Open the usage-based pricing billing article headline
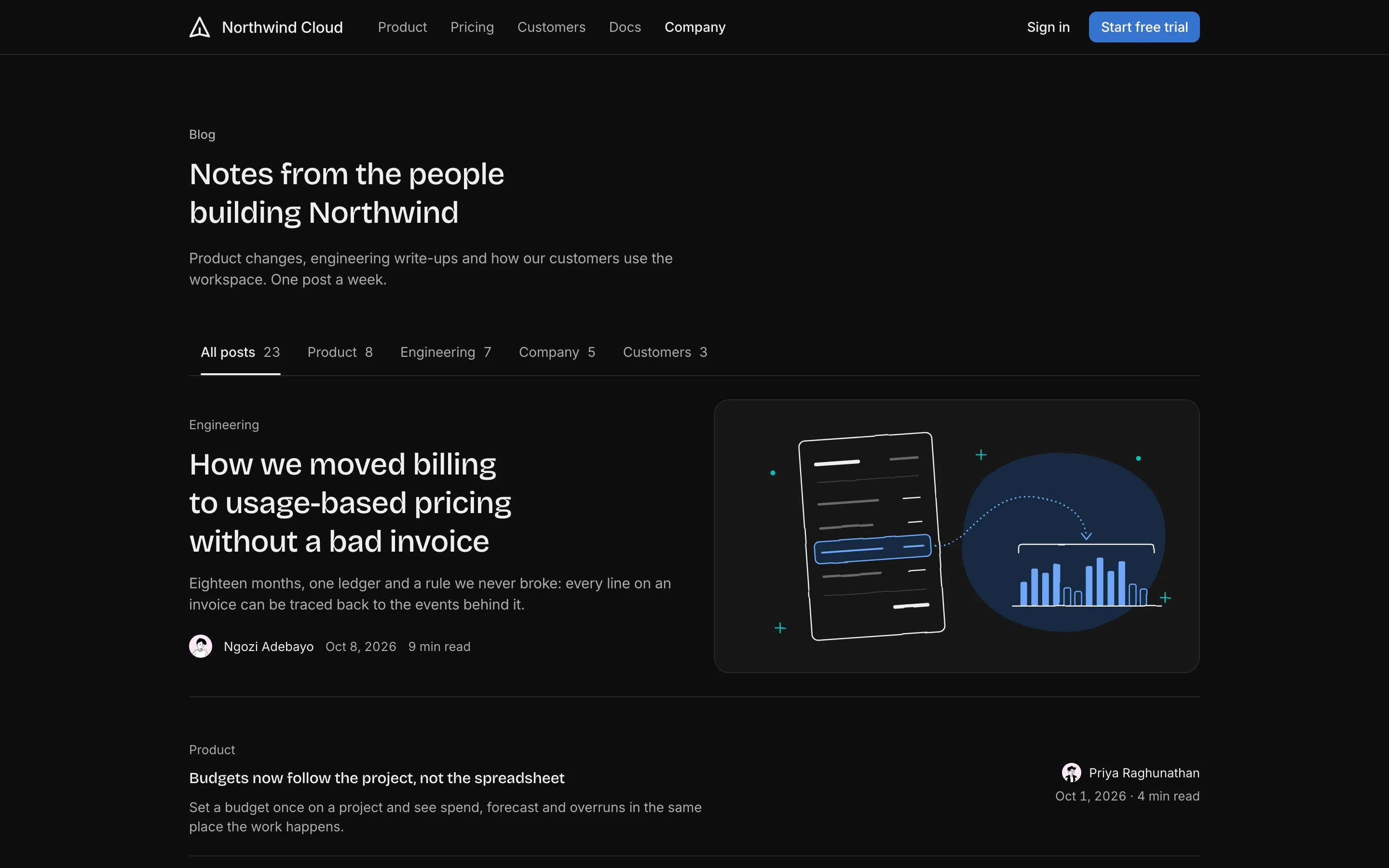This screenshot has width=1389, height=868. tap(350, 503)
